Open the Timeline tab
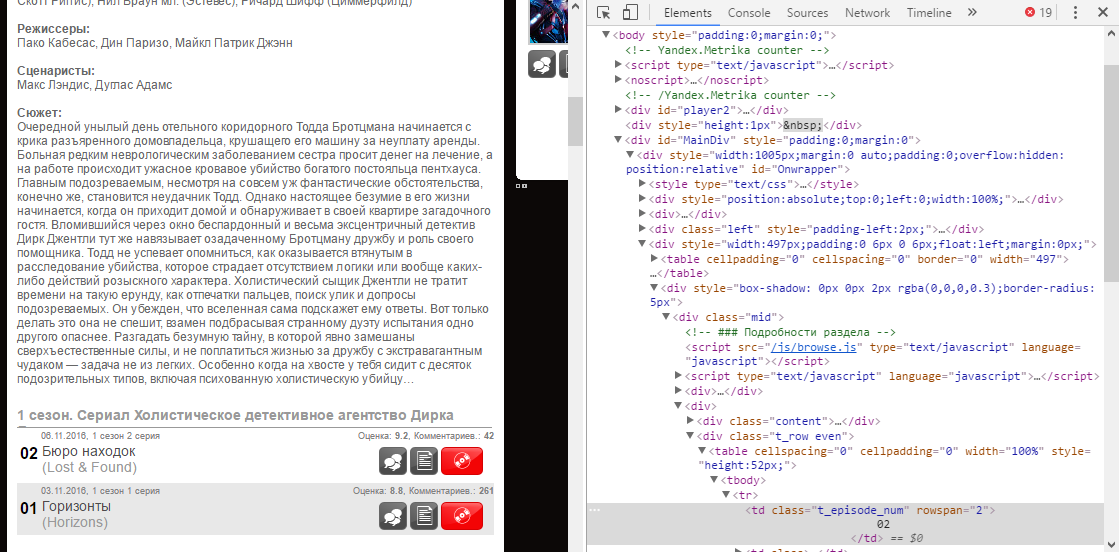This screenshot has width=1119, height=552. [x=929, y=13]
